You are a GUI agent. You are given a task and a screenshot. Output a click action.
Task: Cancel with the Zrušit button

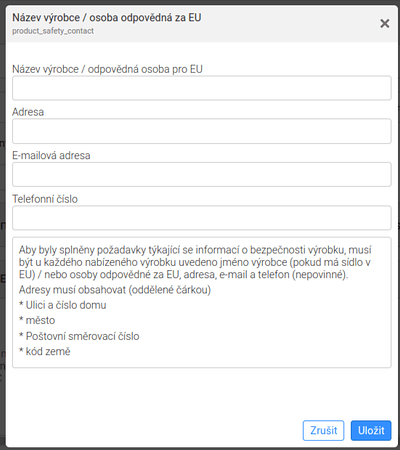[323, 430]
